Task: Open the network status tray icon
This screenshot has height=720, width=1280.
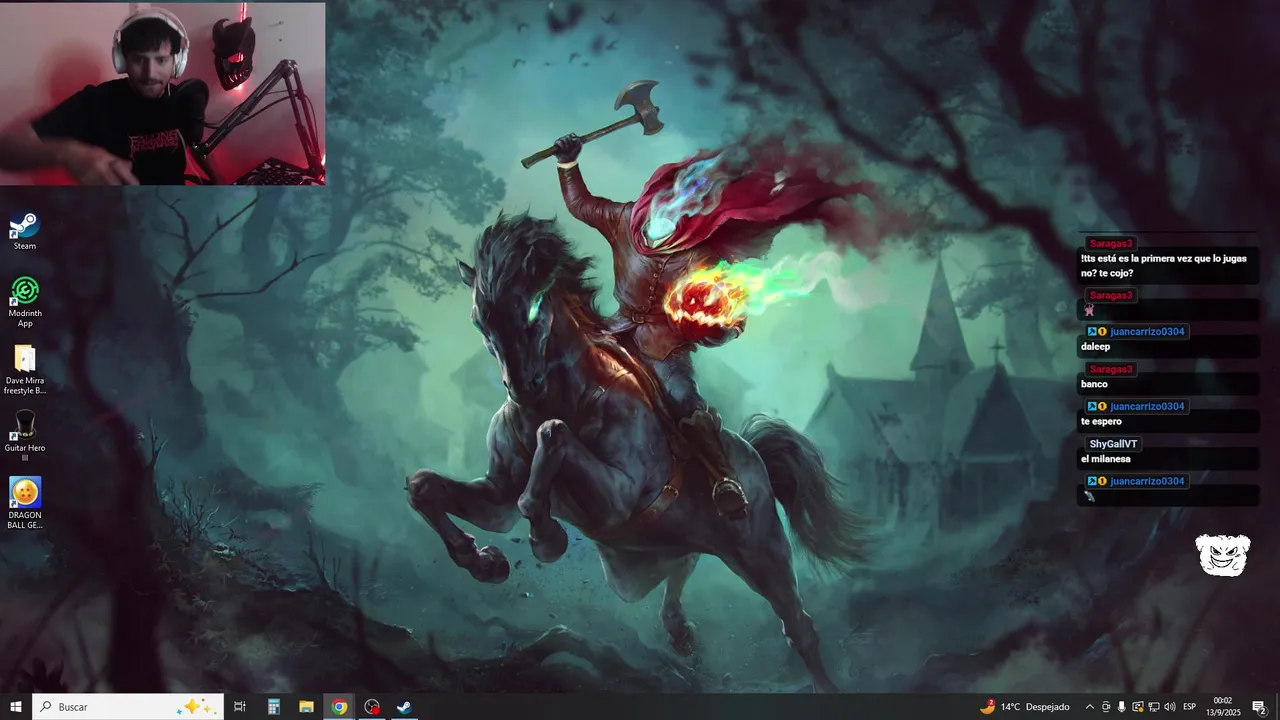Action: click(1154, 707)
